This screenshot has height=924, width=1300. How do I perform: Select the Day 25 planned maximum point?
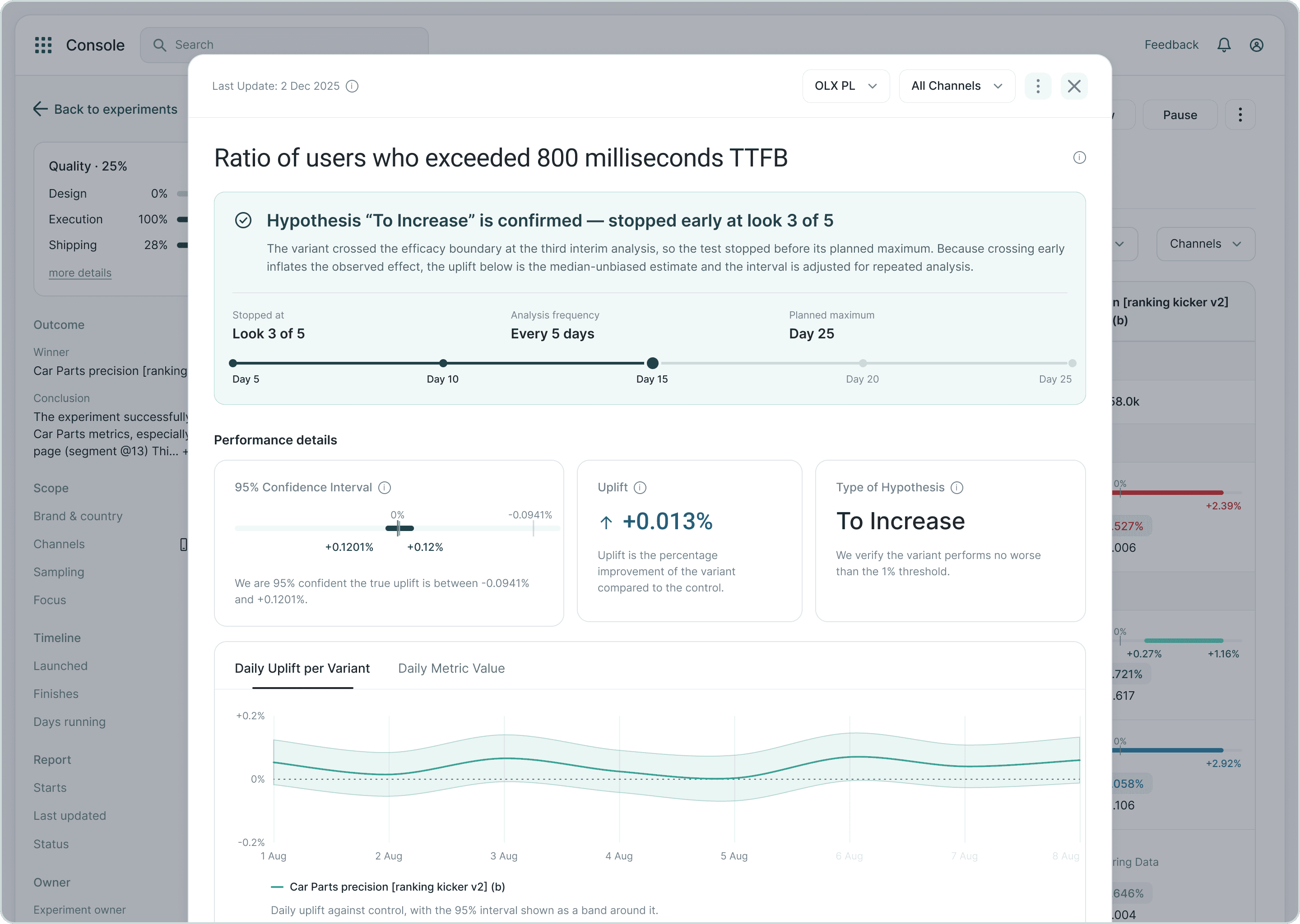point(1072,363)
